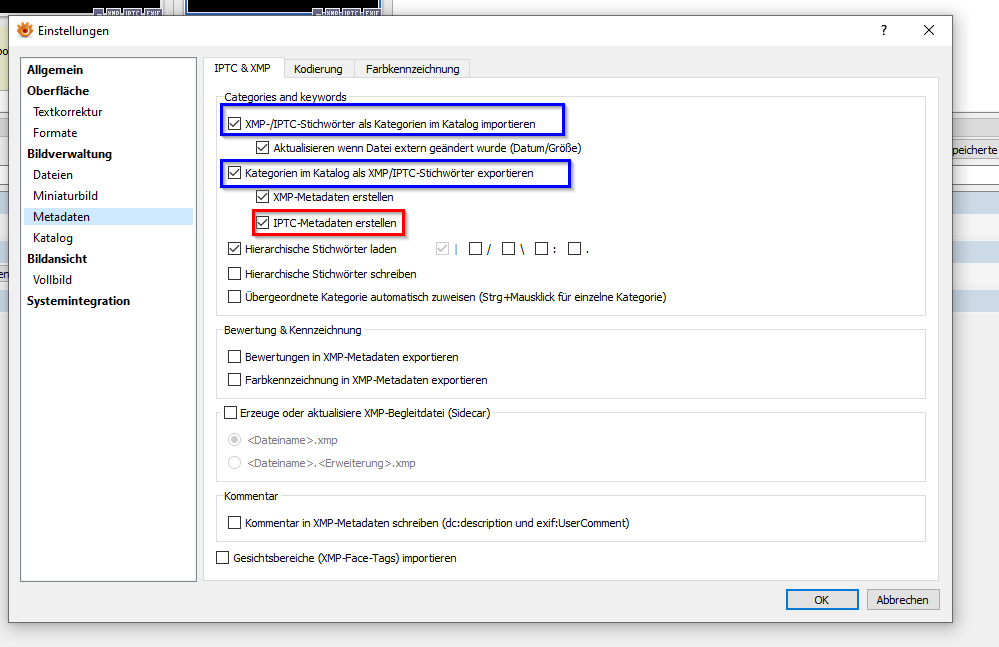Close the Einstellungen dialog

[x=929, y=30]
